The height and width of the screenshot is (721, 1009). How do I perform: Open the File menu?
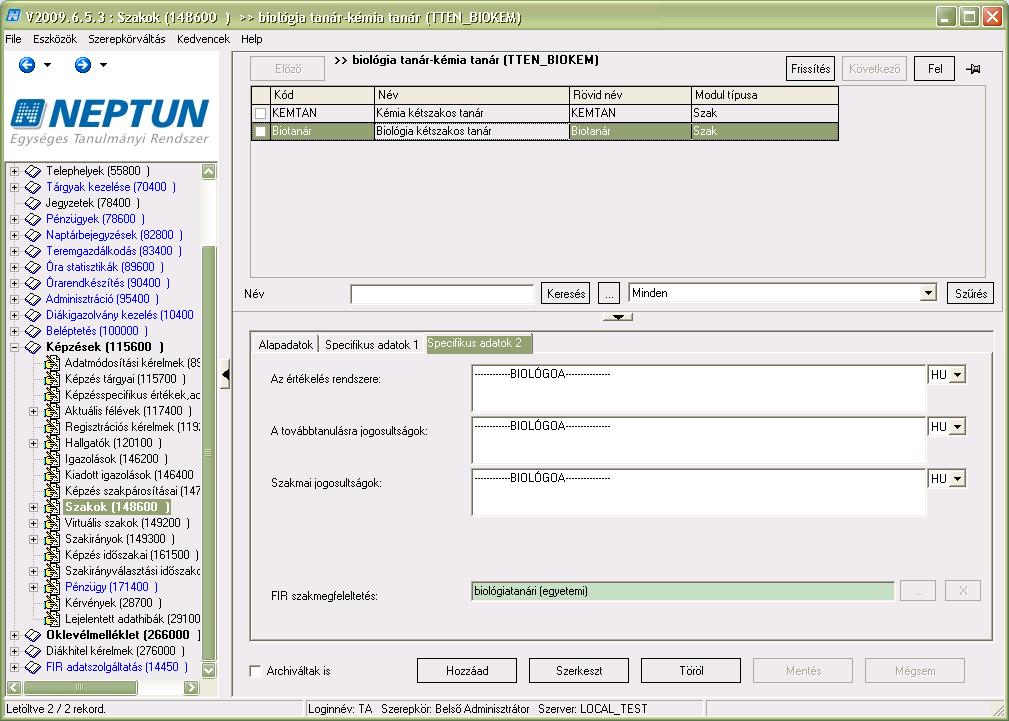click(13, 39)
